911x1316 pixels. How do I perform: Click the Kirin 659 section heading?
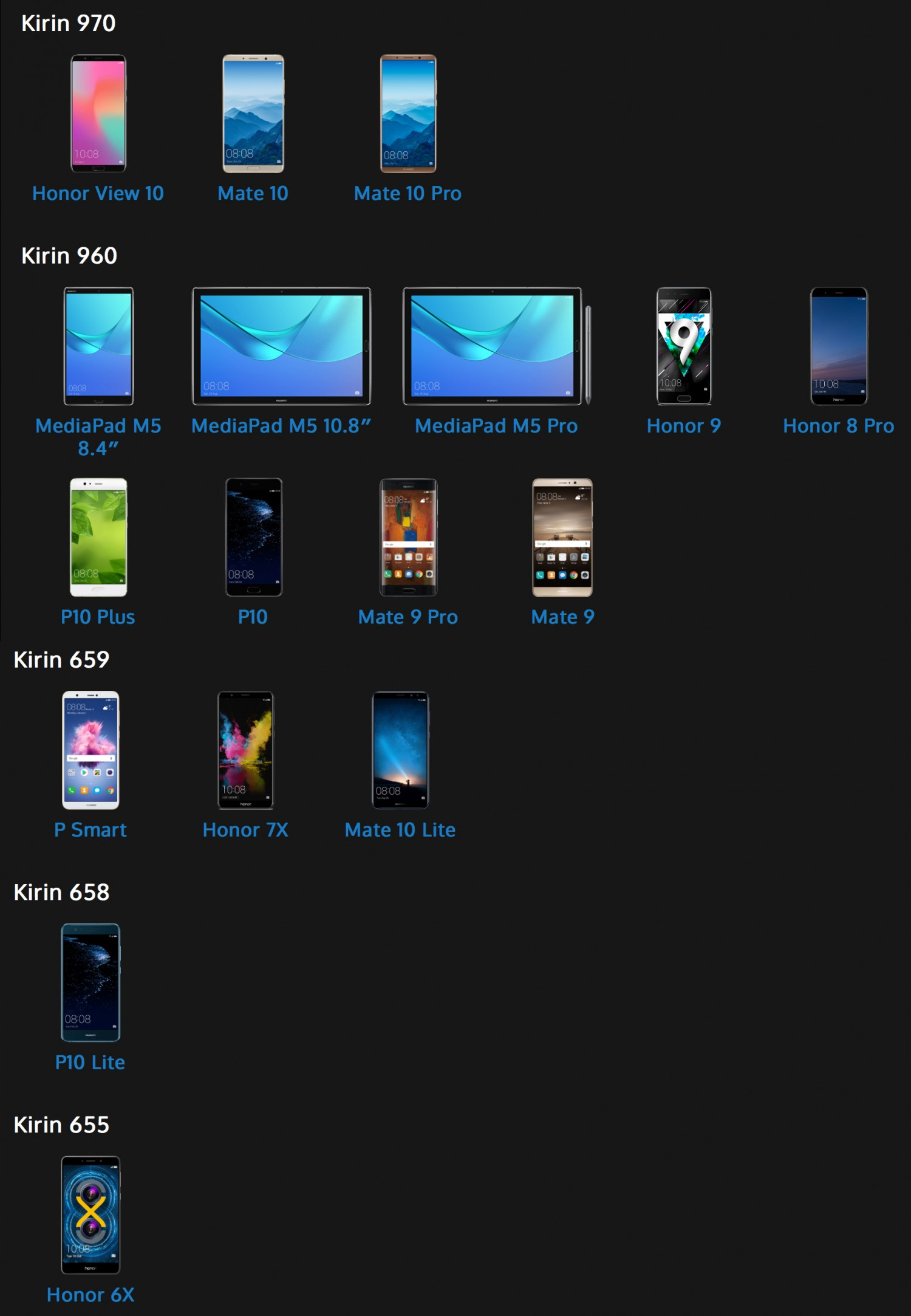point(61,660)
